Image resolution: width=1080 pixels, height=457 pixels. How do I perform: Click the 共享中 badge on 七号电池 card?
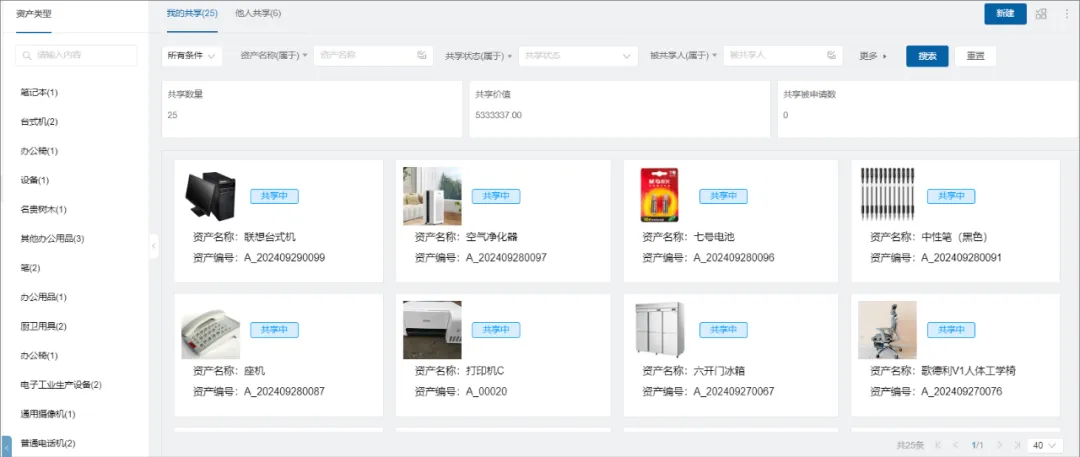point(723,196)
